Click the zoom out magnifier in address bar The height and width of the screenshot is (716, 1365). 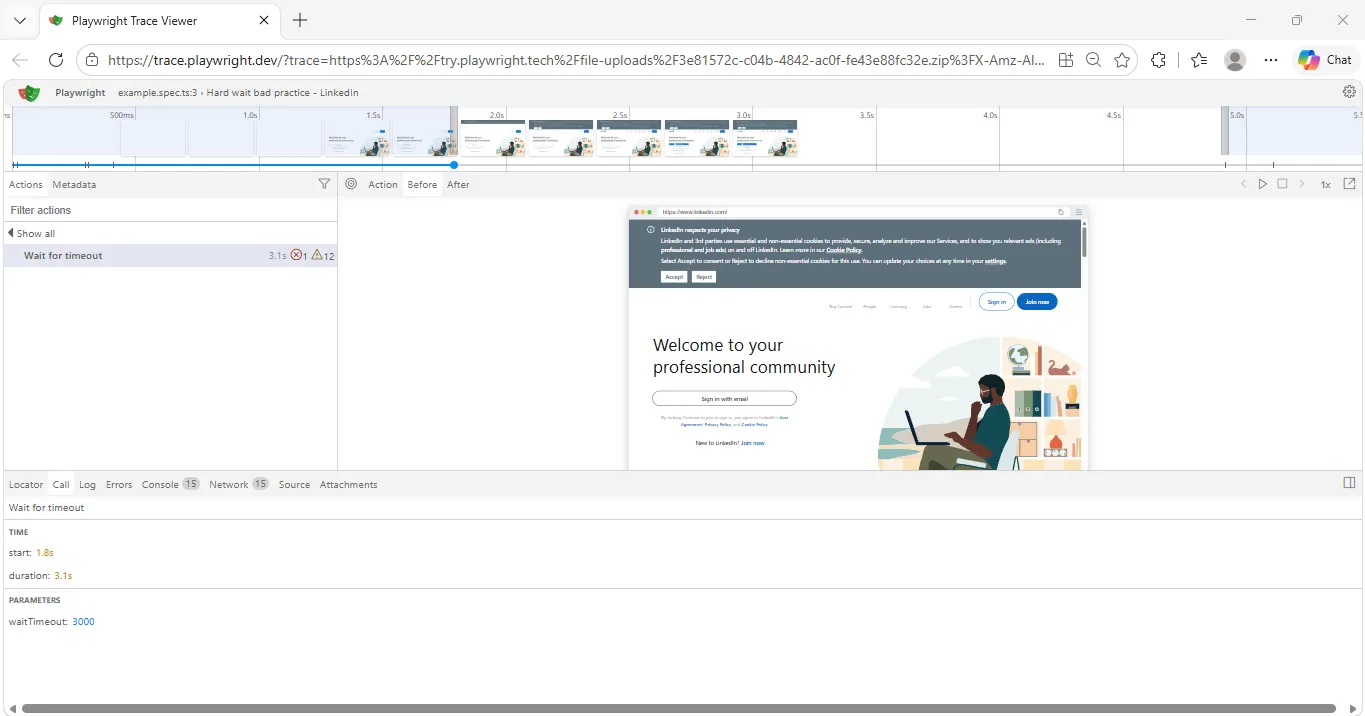point(1094,60)
